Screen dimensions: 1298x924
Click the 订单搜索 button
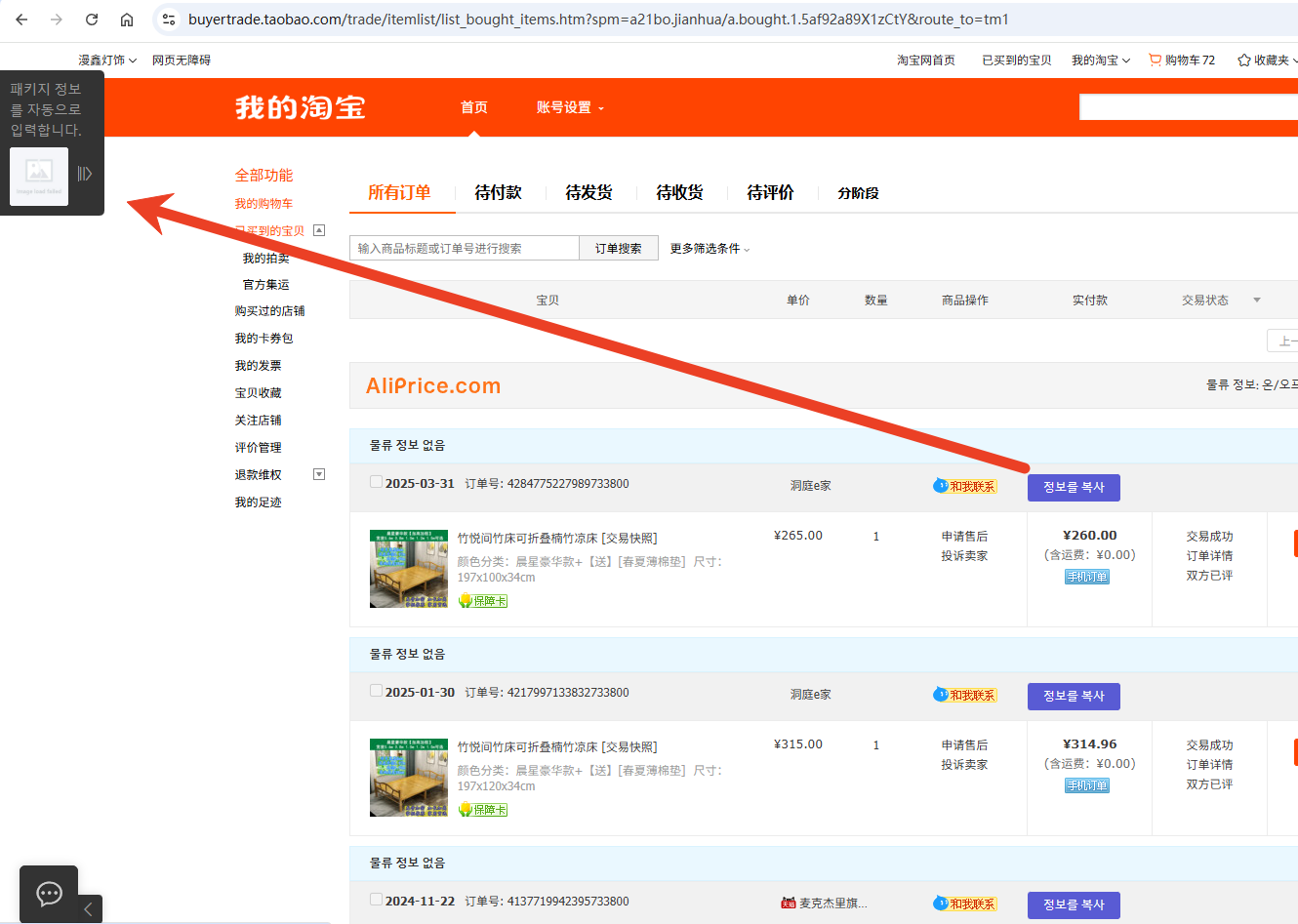(x=618, y=249)
